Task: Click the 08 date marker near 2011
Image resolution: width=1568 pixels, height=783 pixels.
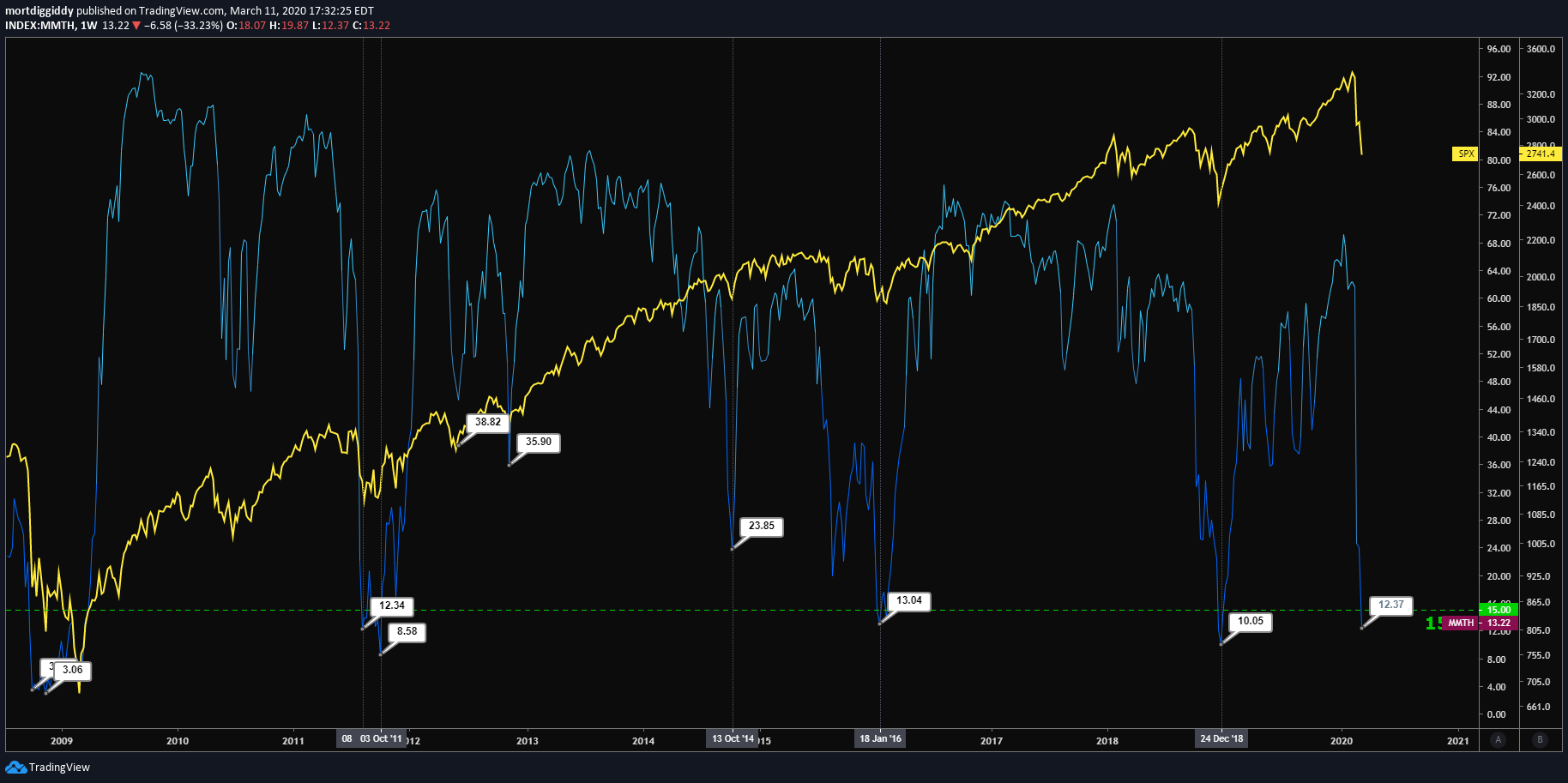Action: 347,738
